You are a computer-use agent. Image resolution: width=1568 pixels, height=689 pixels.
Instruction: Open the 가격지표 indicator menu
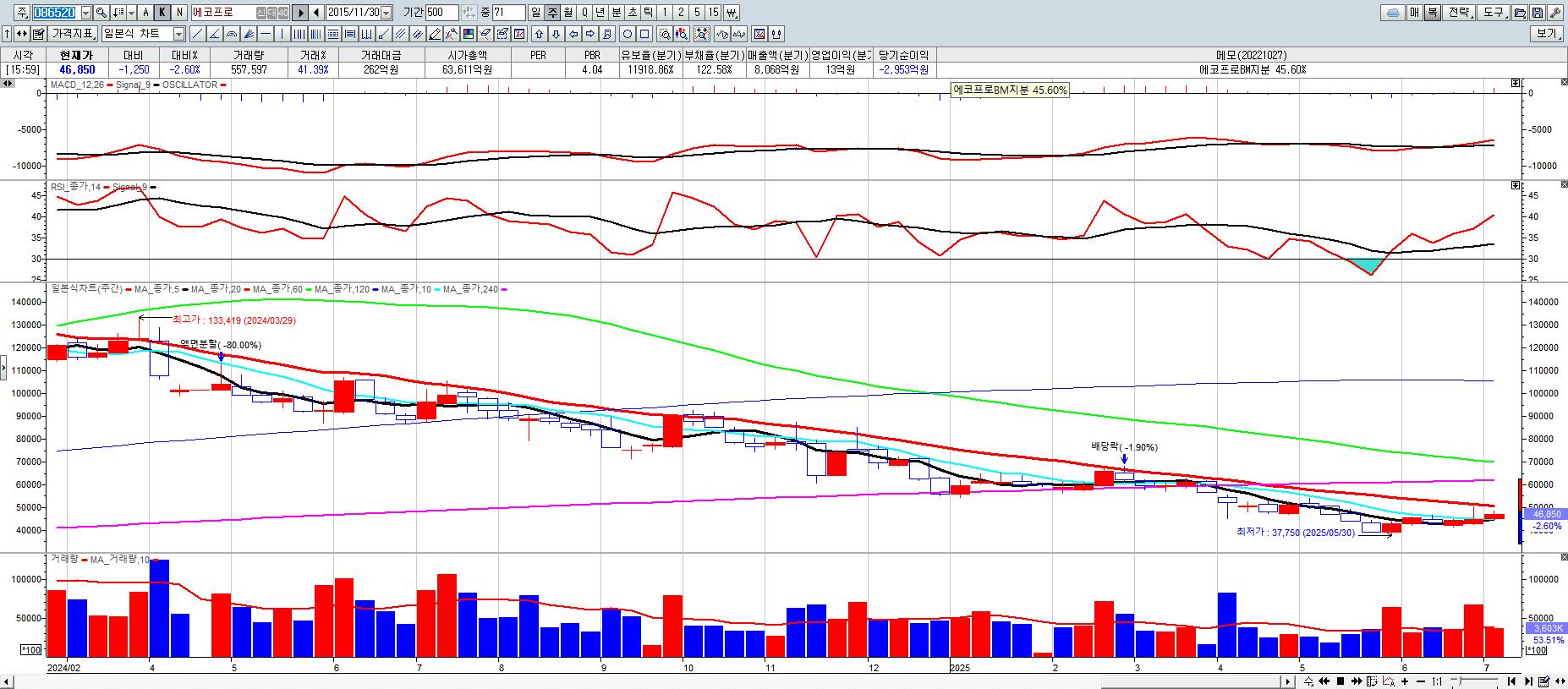72,34
